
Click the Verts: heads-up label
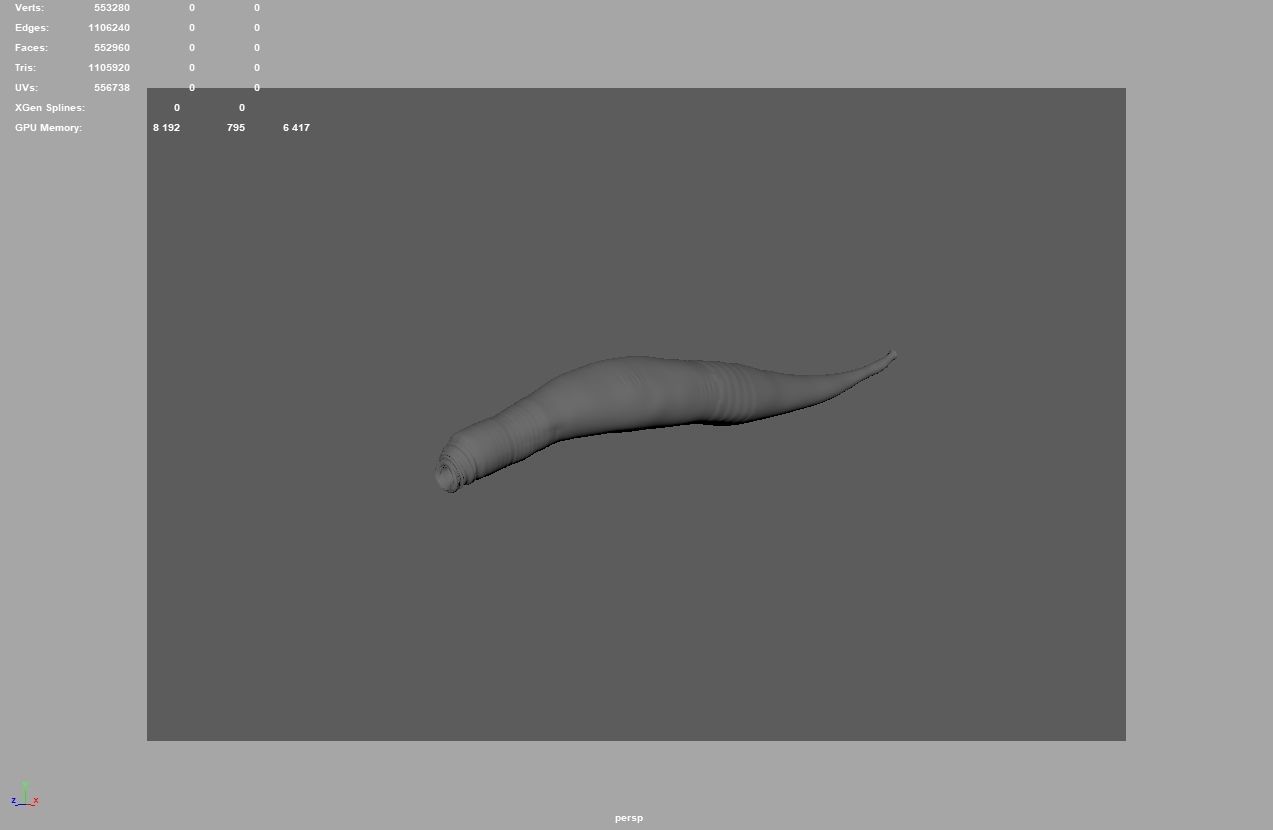pyautogui.click(x=29, y=8)
